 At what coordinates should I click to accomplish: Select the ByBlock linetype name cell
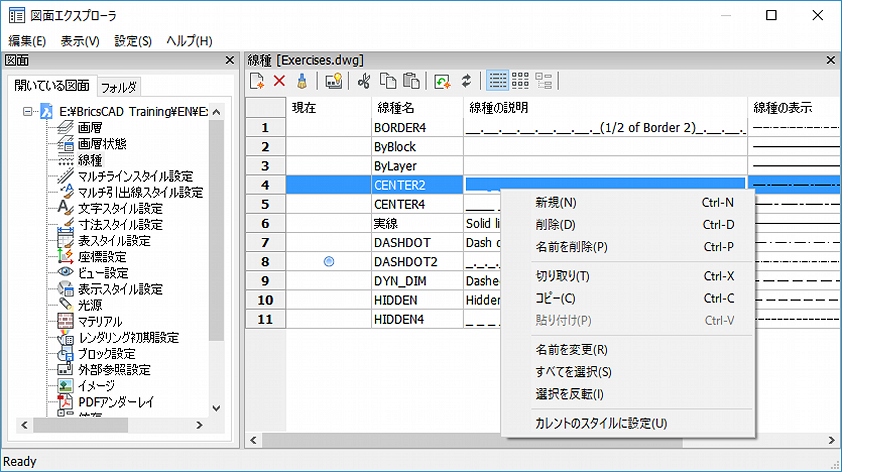[417, 147]
